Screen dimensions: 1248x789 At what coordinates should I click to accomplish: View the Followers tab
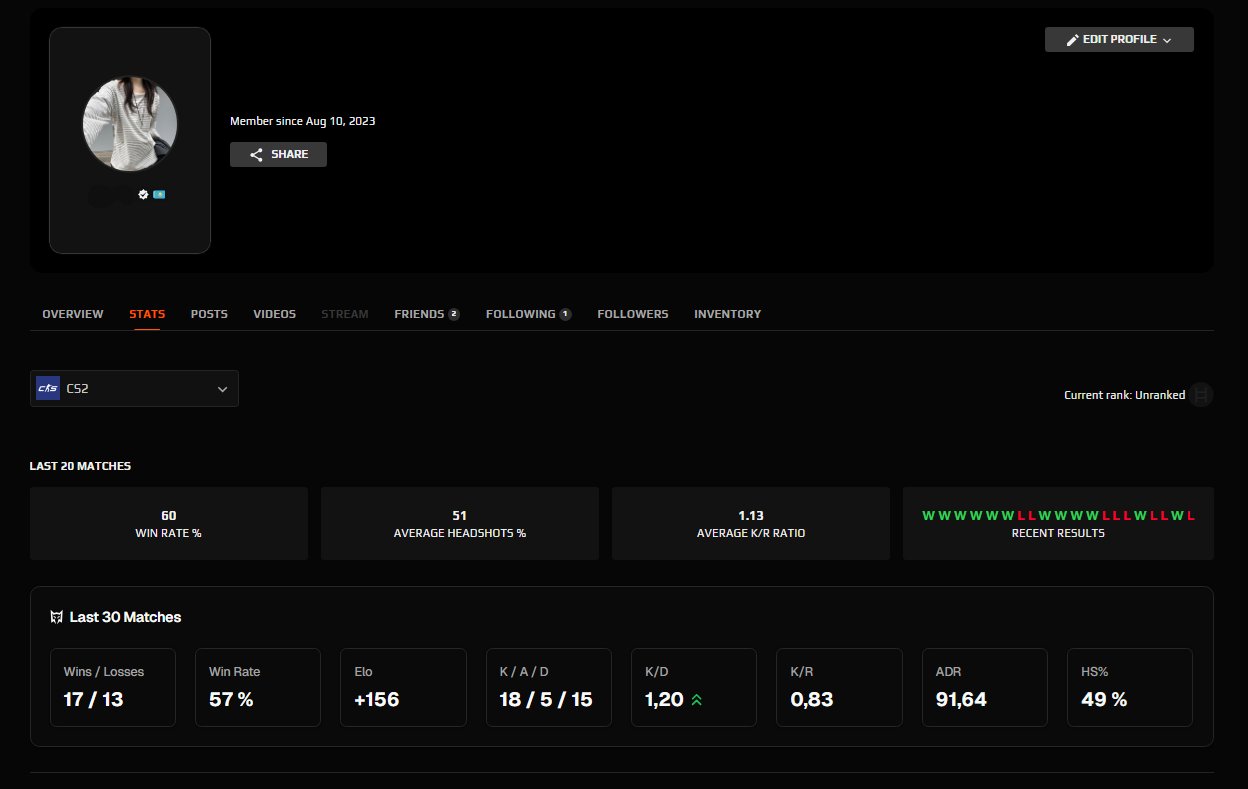click(632, 313)
